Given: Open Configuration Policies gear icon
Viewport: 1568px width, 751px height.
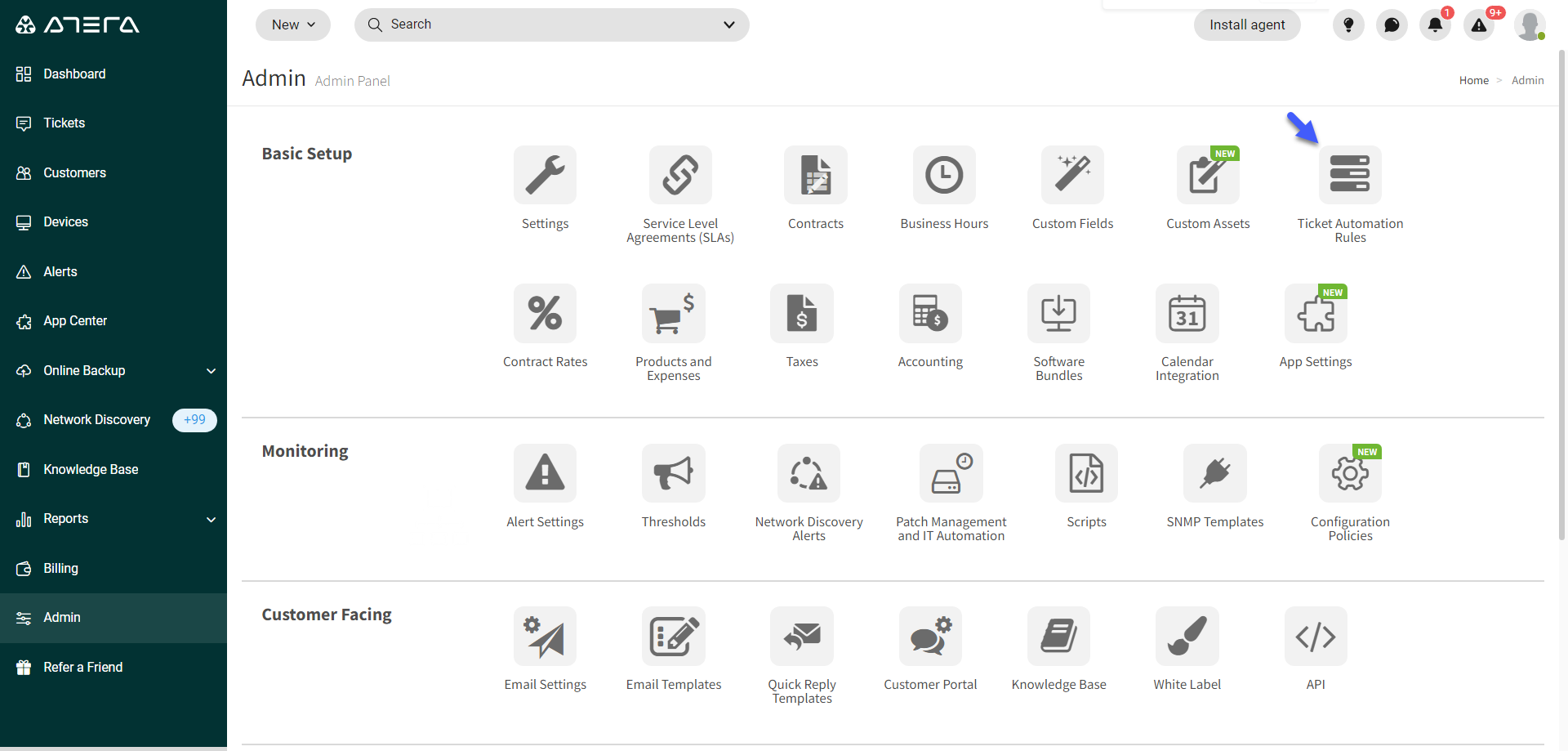Looking at the screenshot, I should (1350, 473).
